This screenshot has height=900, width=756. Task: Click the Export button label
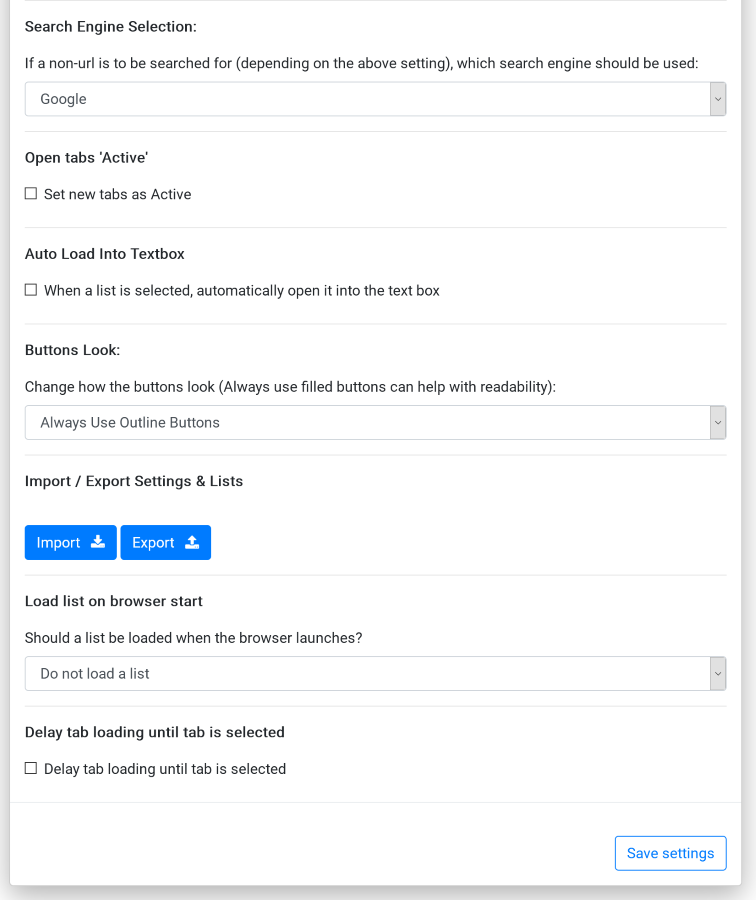tap(153, 542)
